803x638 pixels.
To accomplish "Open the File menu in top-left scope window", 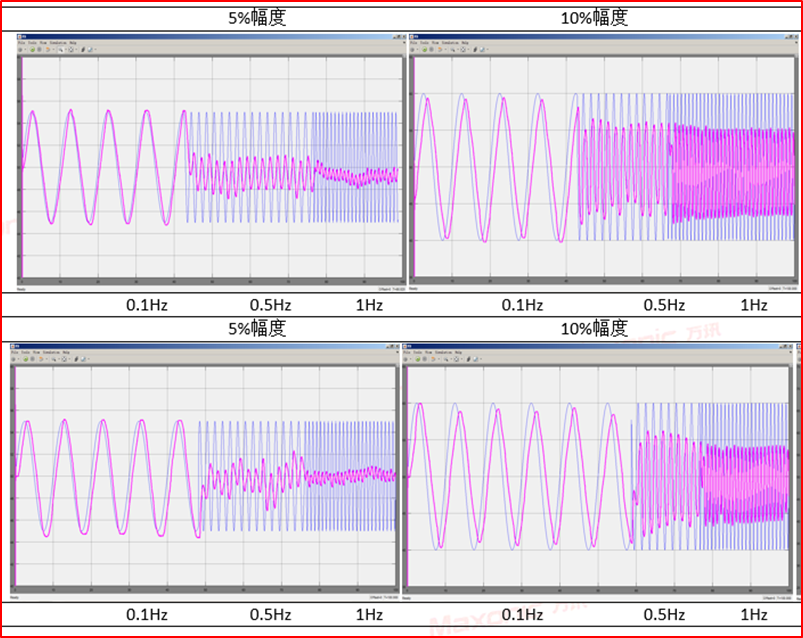I will (21, 43).
